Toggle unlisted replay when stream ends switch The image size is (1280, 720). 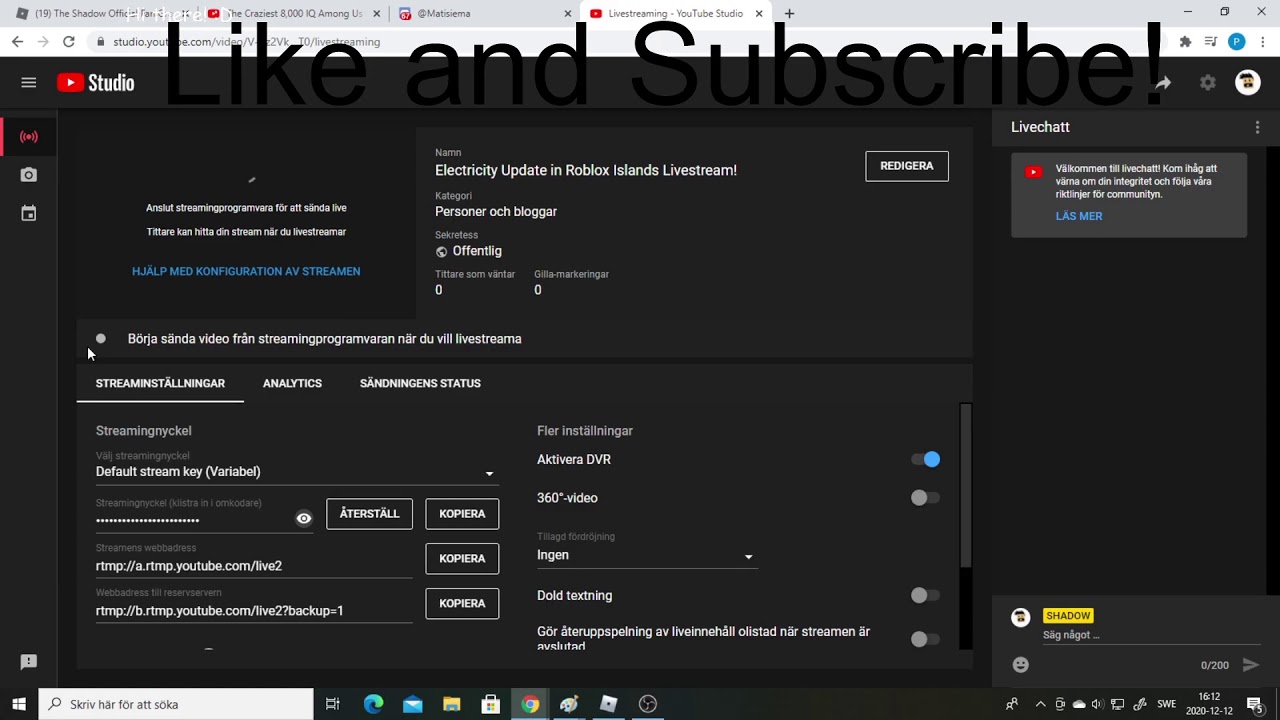[x=925, y=639]
